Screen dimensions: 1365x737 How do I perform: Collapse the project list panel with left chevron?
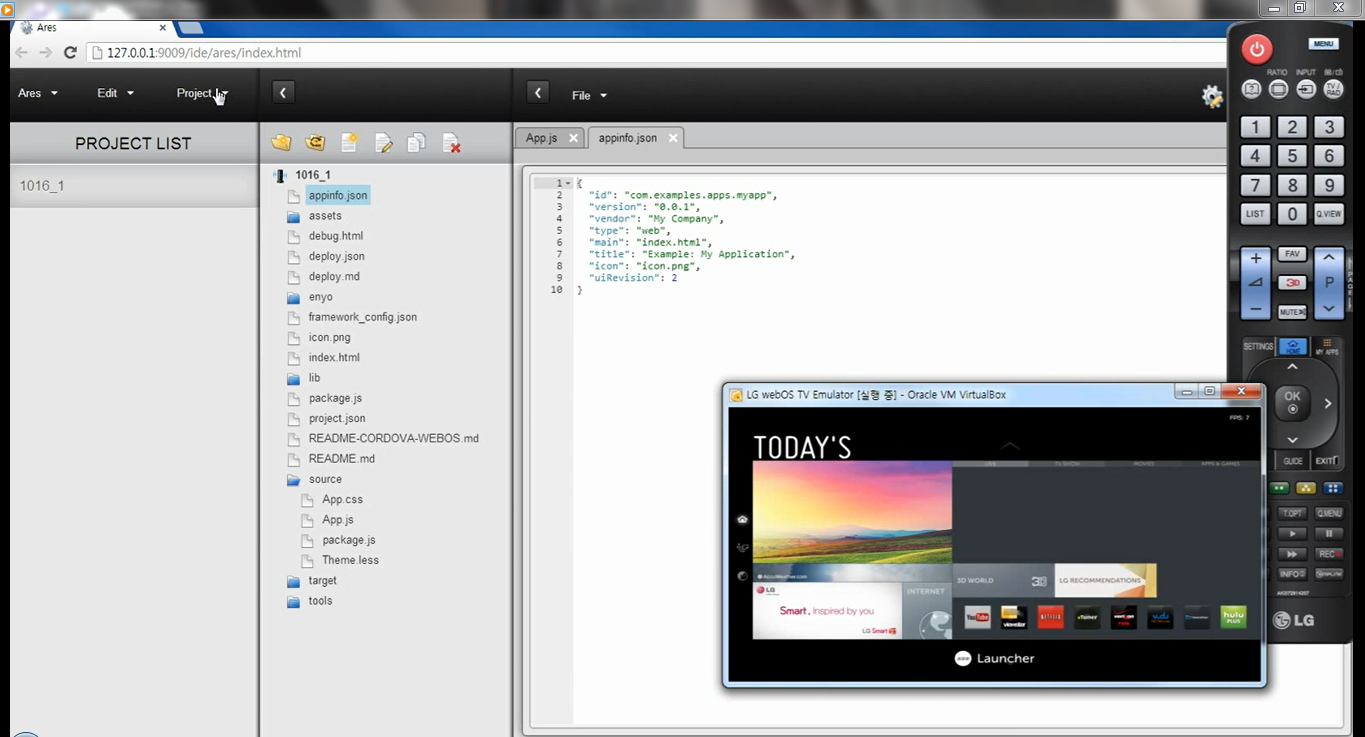(283, 93)
